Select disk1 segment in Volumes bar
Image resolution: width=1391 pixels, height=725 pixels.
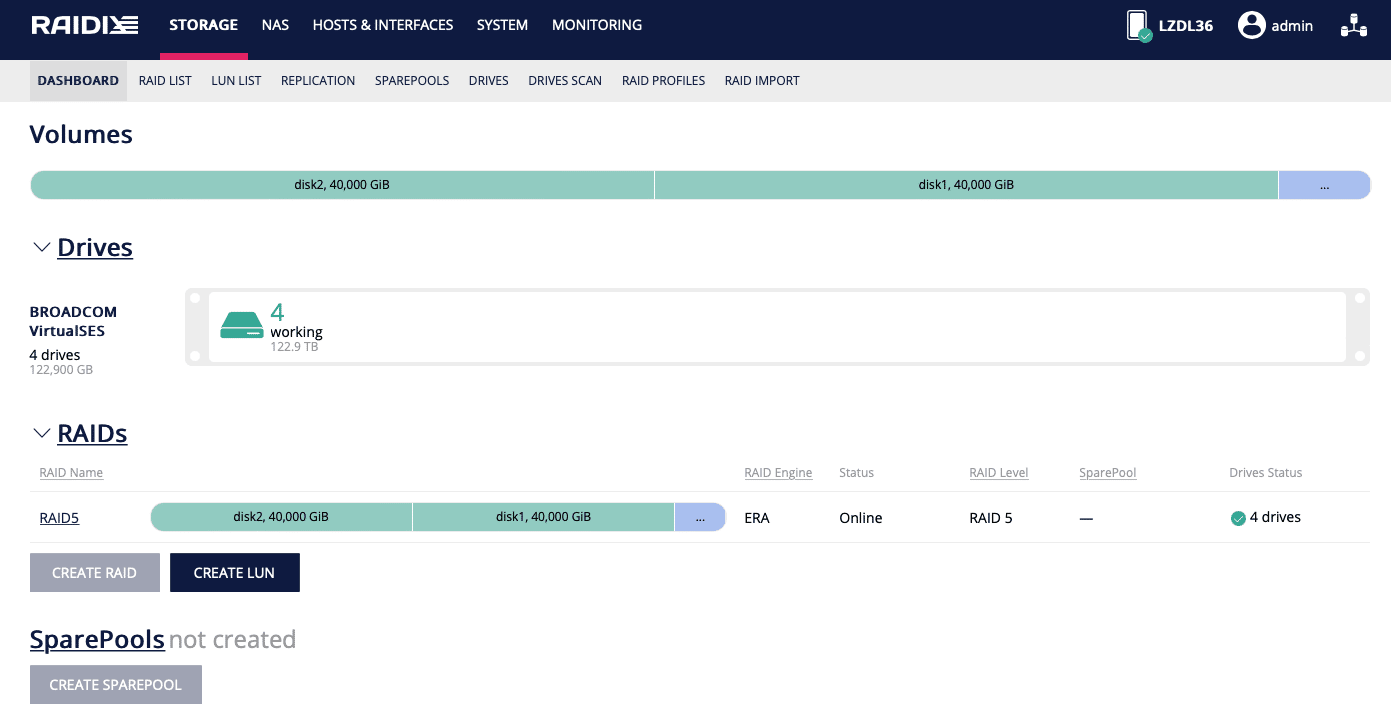[966, 185]
